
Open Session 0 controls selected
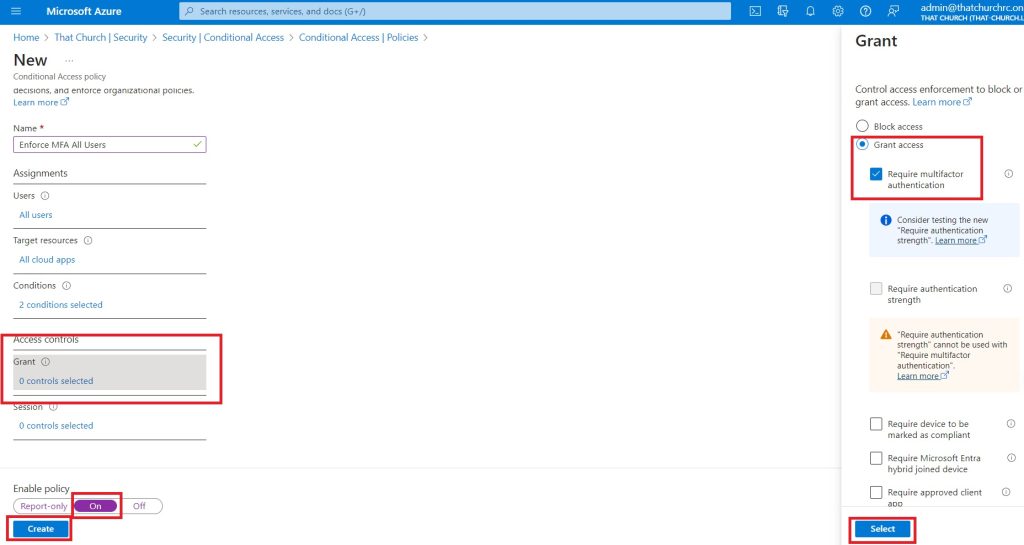[x=56, y=426]
